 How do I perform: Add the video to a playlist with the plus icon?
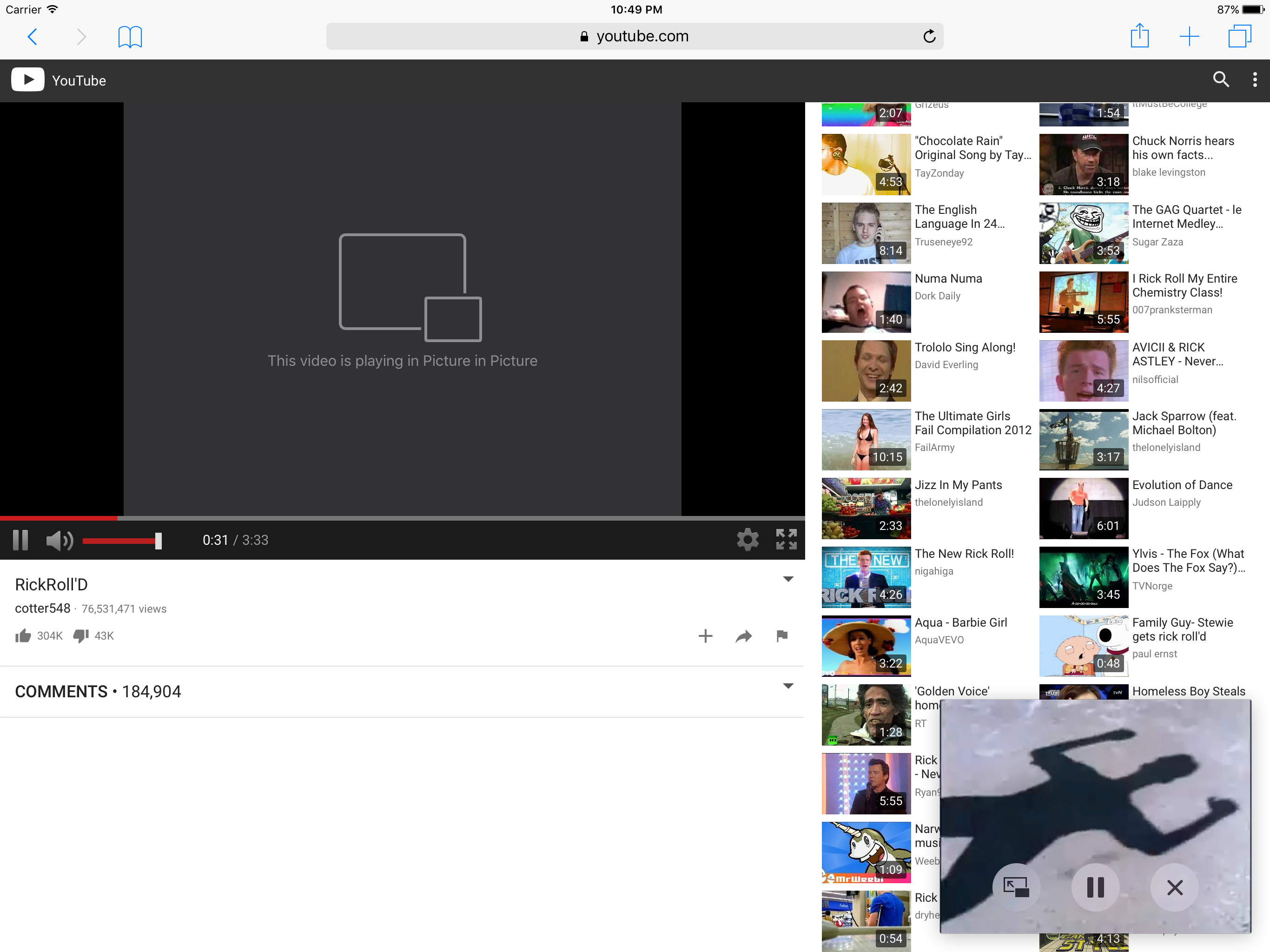coord(705,635)
